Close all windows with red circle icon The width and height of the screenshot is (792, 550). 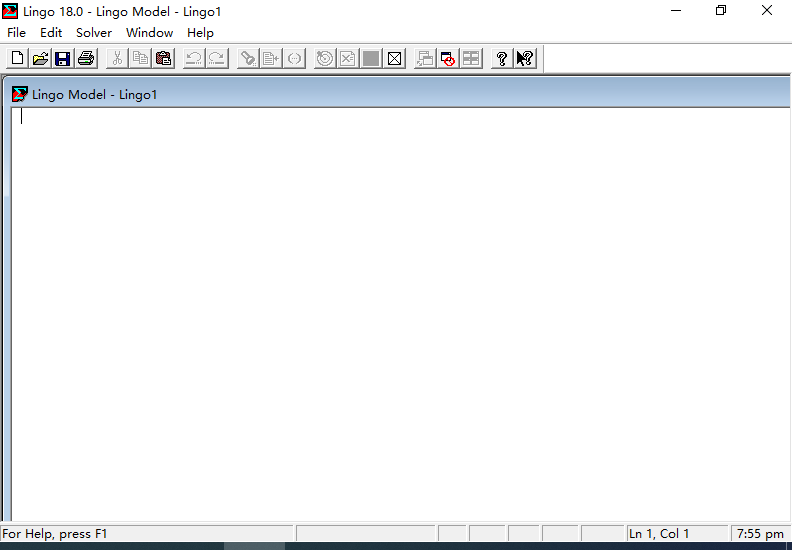tap(448, 59)
